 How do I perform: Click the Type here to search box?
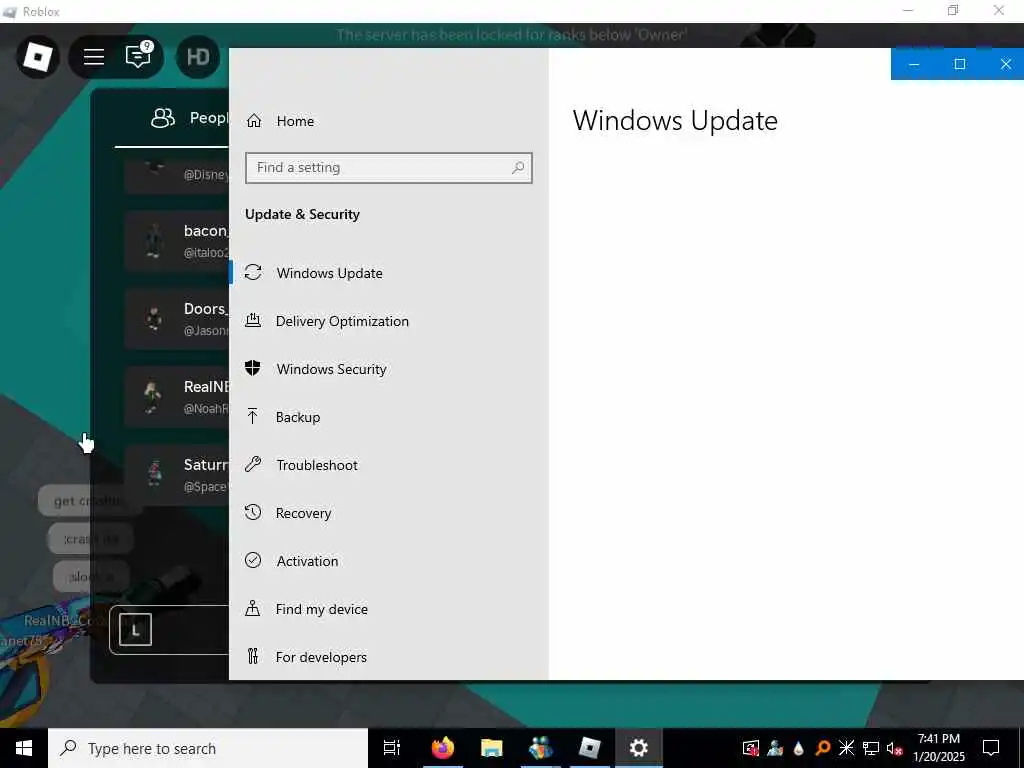pyautogui.click(x=208, y=748)
